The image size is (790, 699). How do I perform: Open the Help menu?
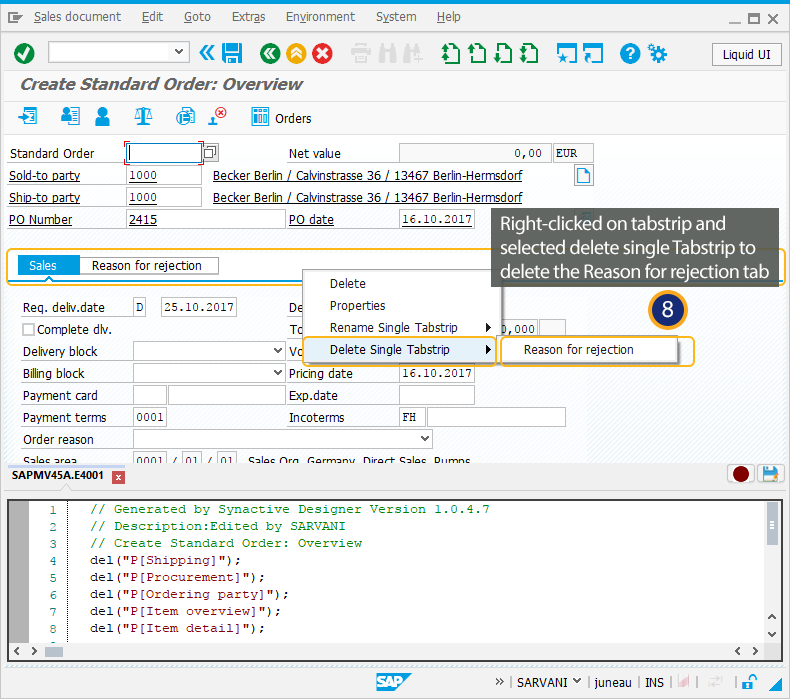click(x=448, y=17)
